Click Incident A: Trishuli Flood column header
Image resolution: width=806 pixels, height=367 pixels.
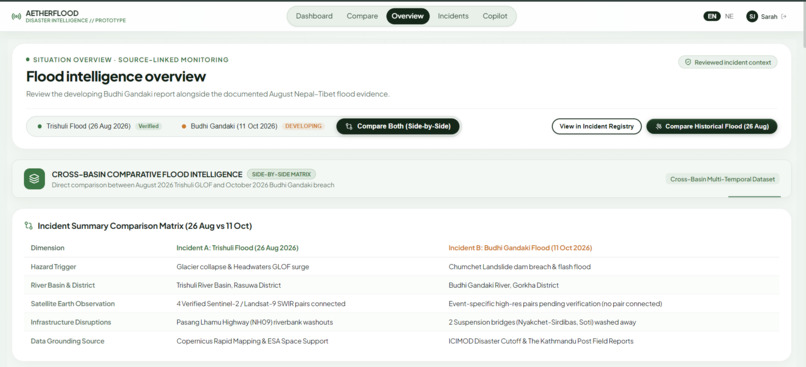coord(237,248)
